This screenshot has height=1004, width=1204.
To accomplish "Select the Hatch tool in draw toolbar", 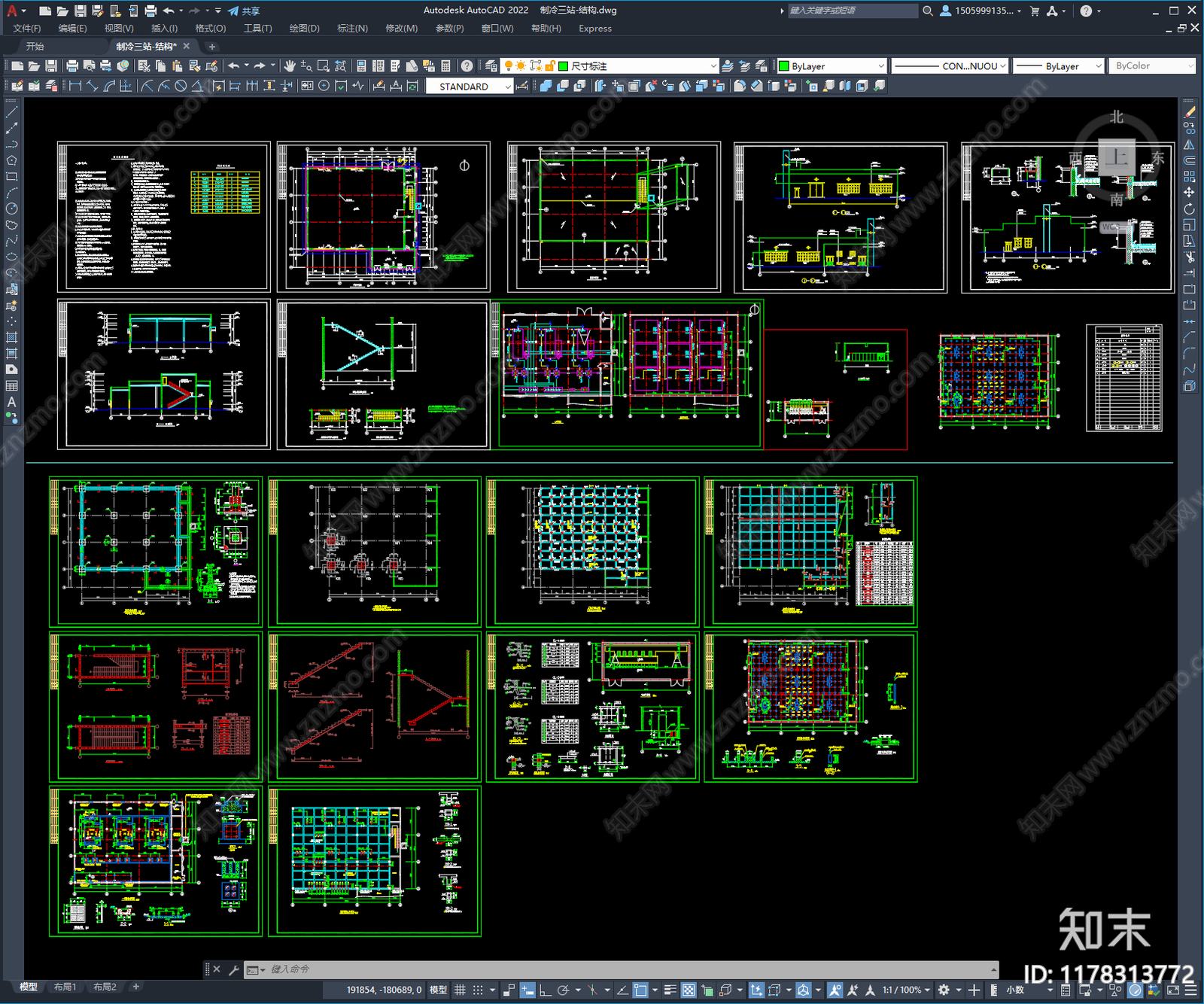I will click(x=12, y=337).
